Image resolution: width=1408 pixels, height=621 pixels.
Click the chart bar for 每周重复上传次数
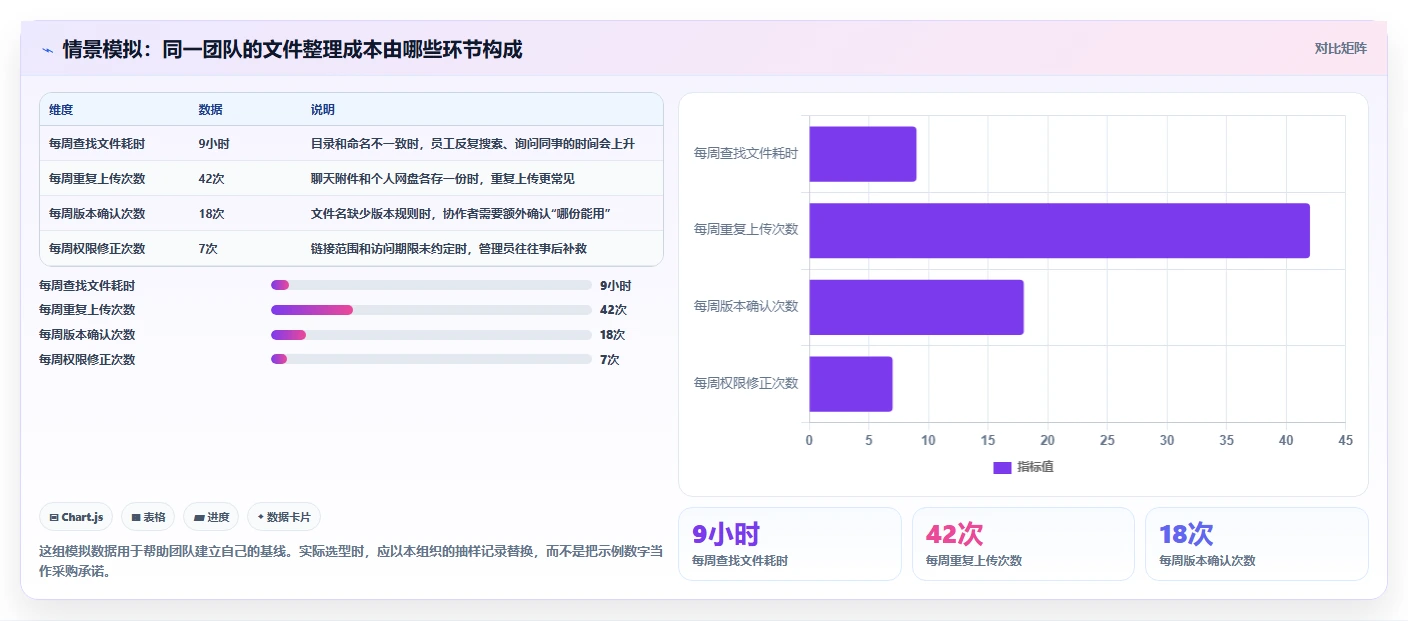coord(1060,230)
